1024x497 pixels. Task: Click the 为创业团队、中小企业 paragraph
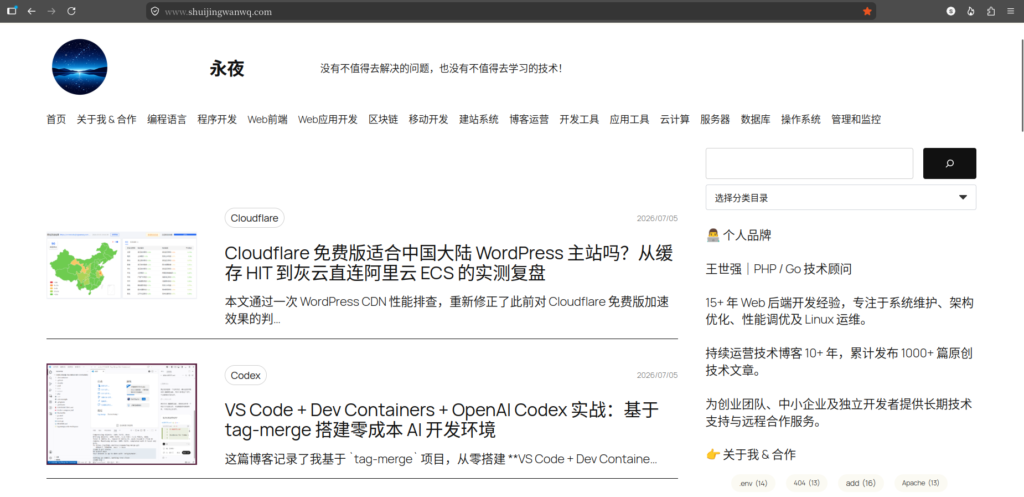[839, 413]
